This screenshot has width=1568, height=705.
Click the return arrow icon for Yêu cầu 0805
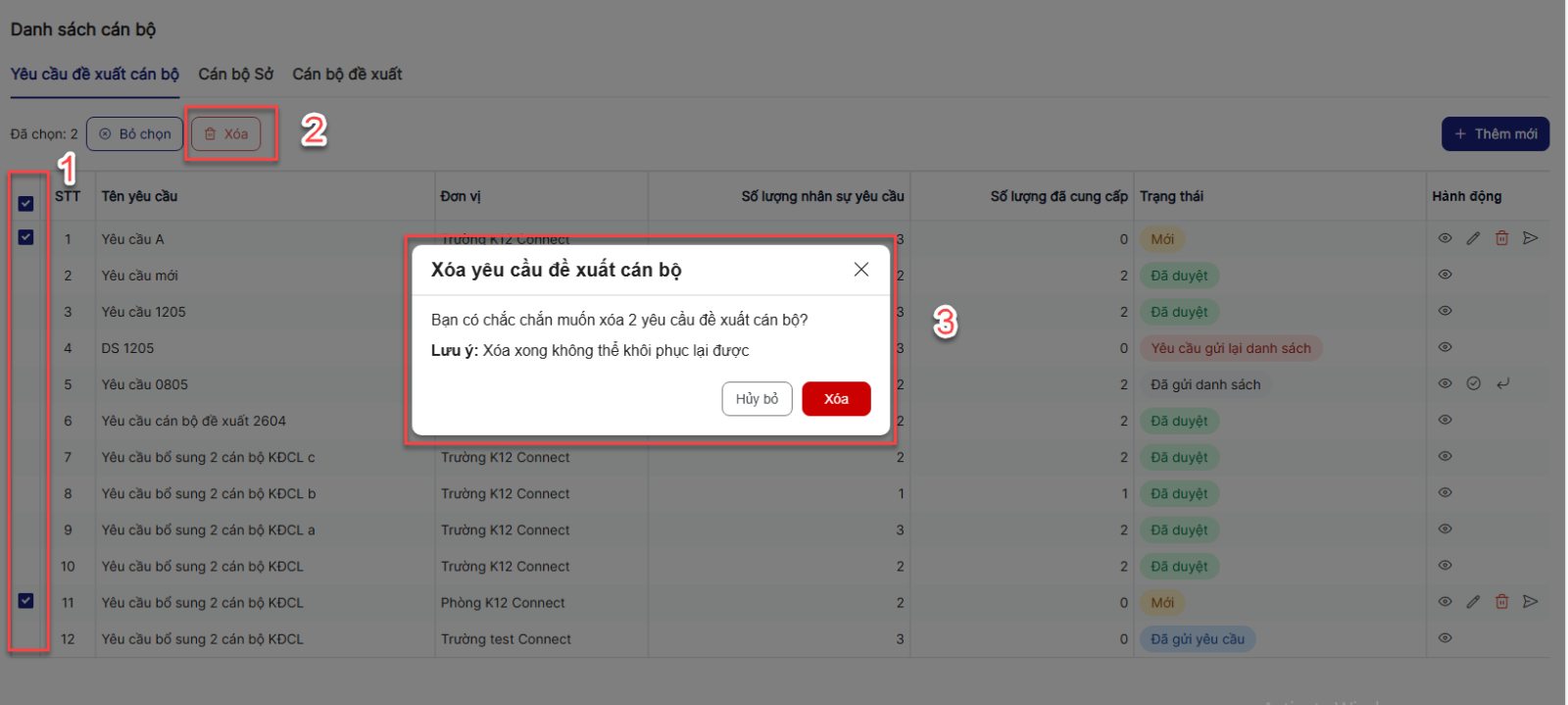[1502, 383]
